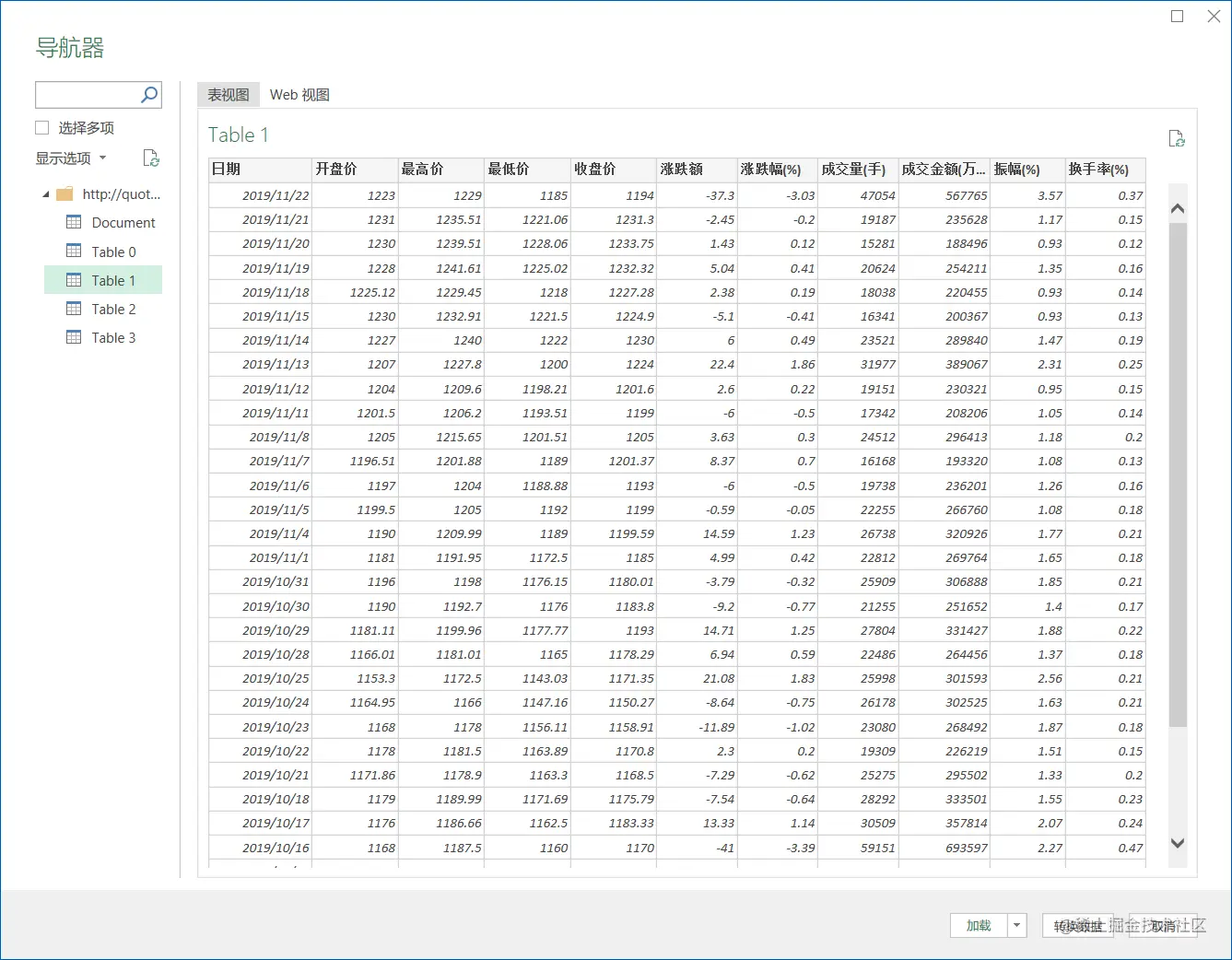
Task: Click the 加载 button
Action: tap(979, 926)
